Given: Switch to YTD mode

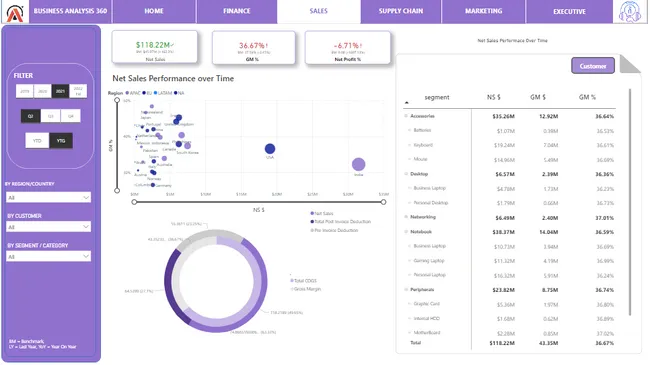Looking at the screenshot, I should point(37,141).
